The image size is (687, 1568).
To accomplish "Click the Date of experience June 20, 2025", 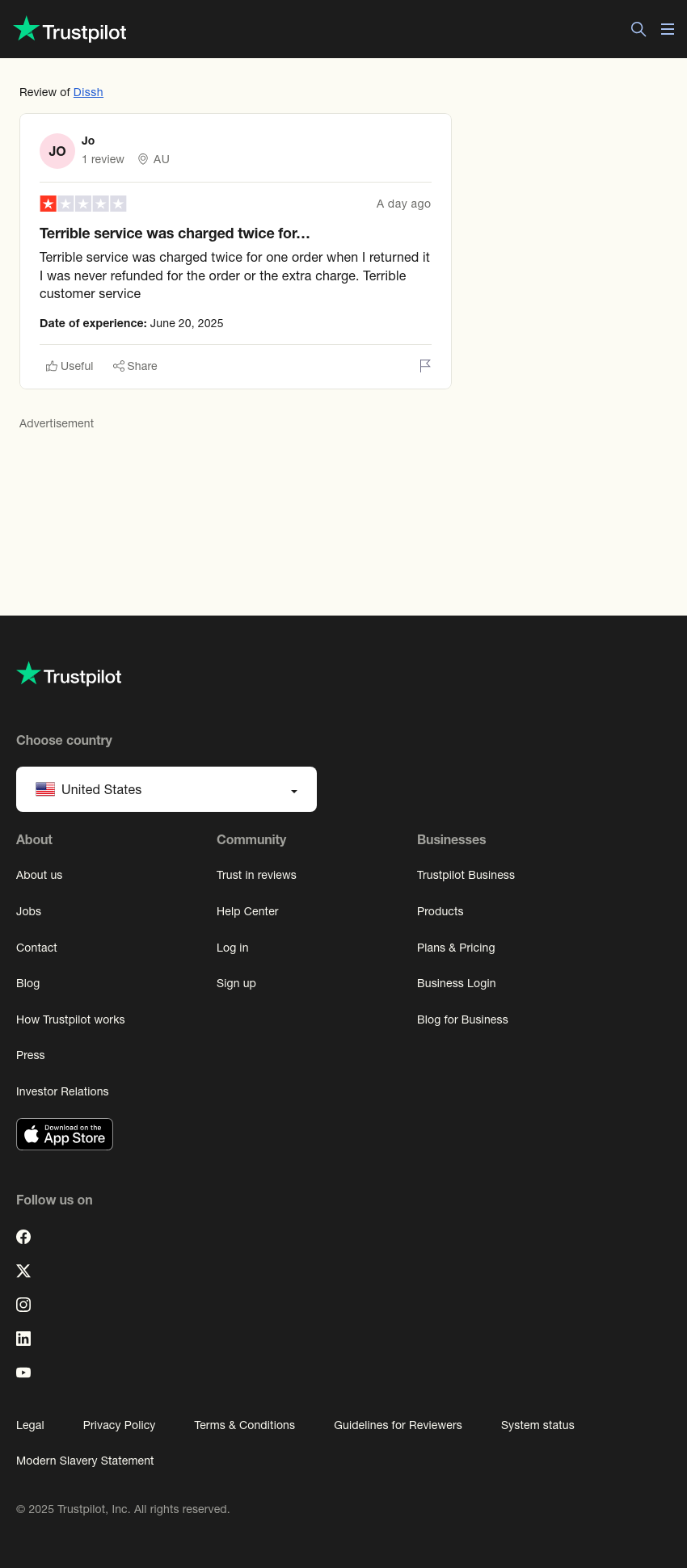I will coord(132,323).
